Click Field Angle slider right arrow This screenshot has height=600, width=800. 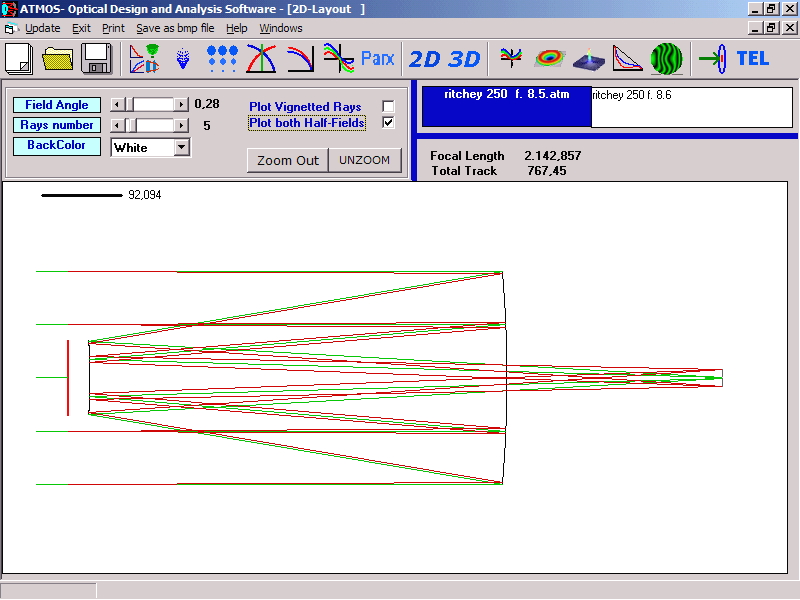(181, 104)
